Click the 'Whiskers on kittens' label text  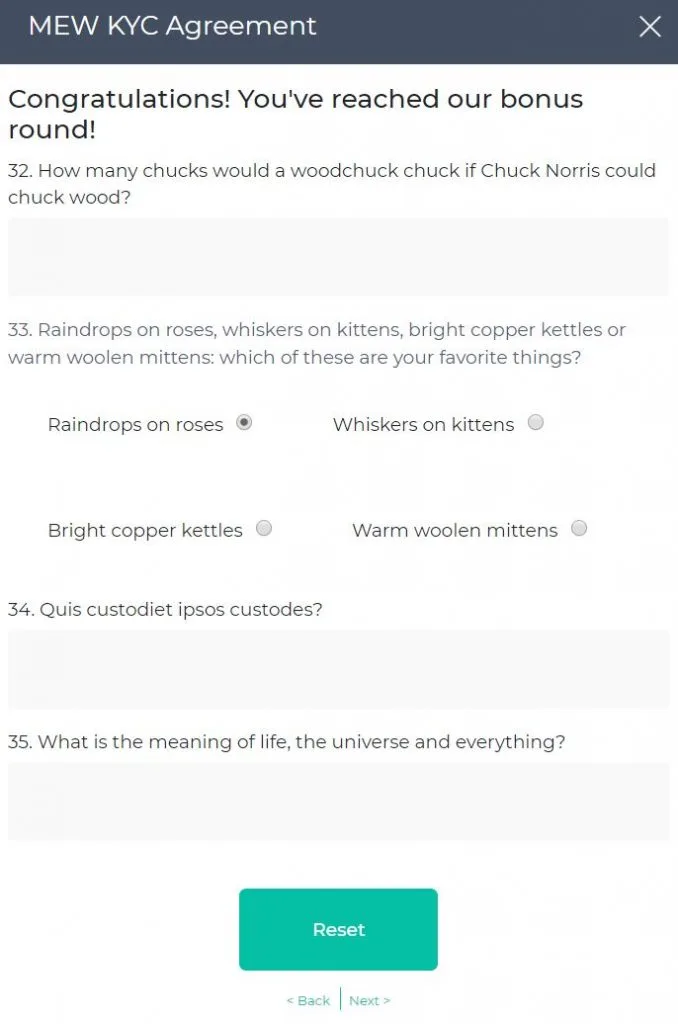(423, 425)
